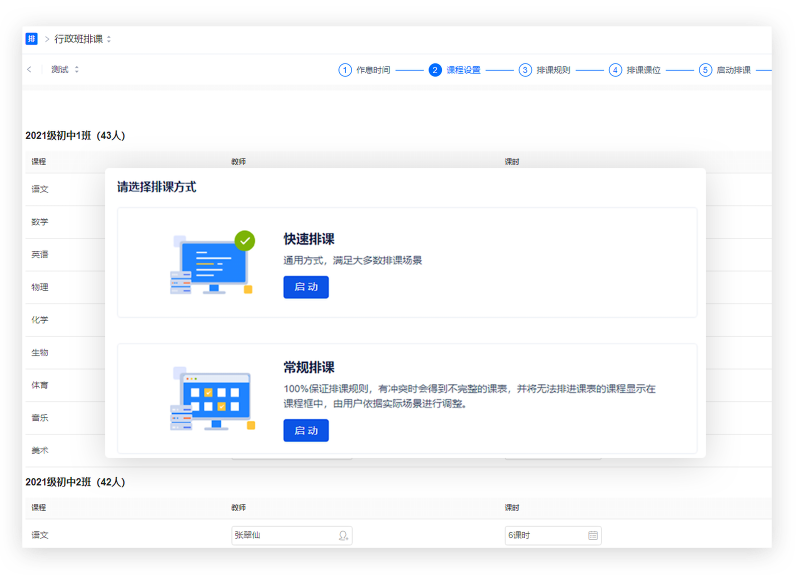Click the blue 排 app logo icon
The width and height of the screenshot is (803, 575).
tap(31, 39)
